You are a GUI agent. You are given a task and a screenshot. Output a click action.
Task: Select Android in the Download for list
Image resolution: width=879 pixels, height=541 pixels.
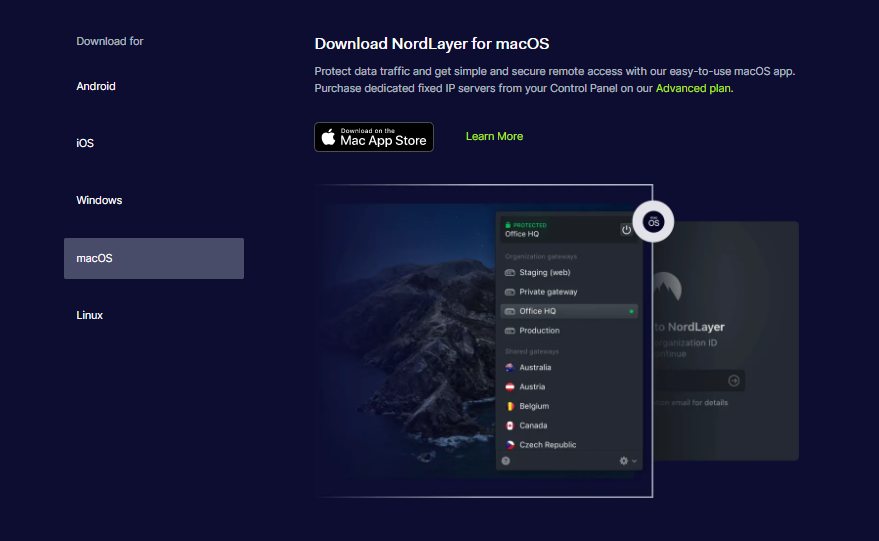pyautogui.click(x=96, y=86)
